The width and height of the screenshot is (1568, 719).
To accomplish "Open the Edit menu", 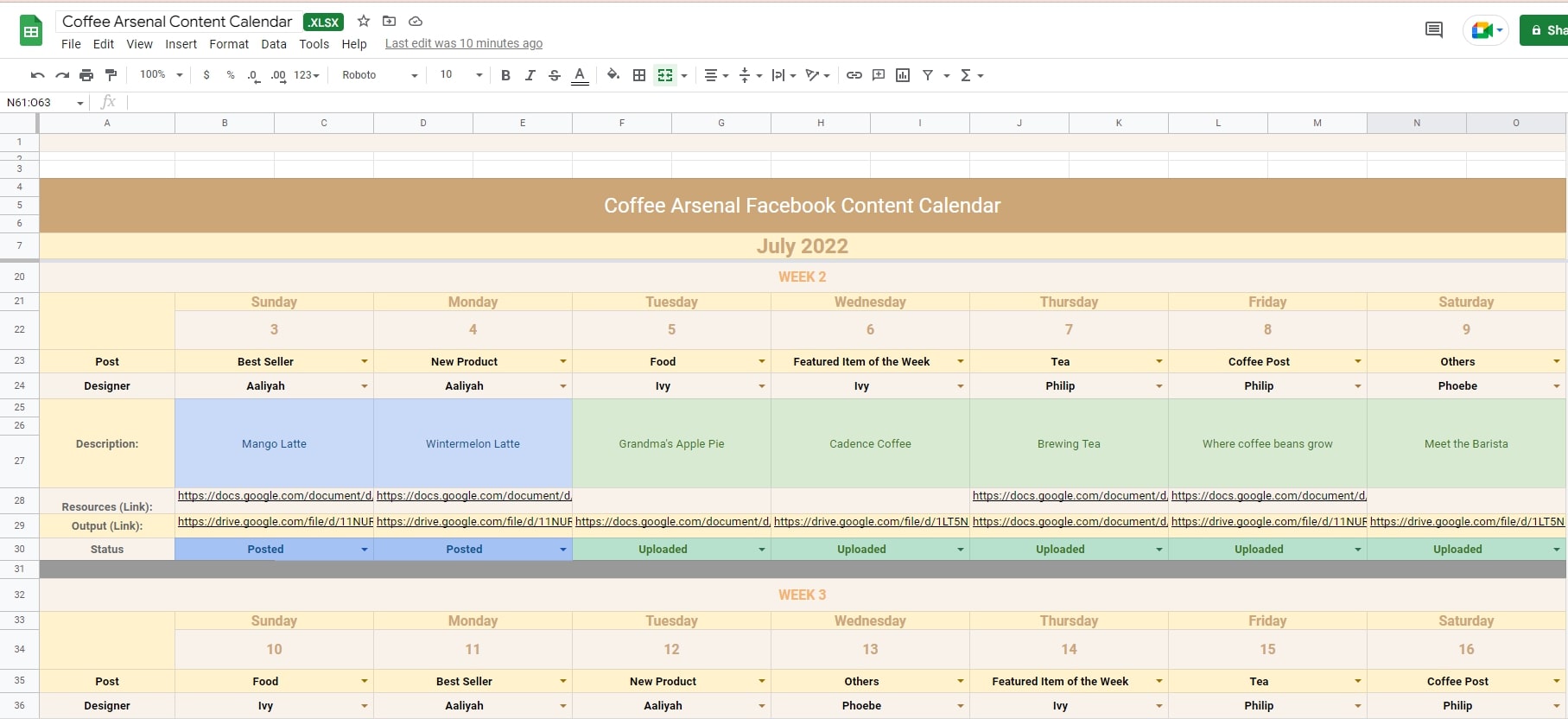I will pos(104,44).
